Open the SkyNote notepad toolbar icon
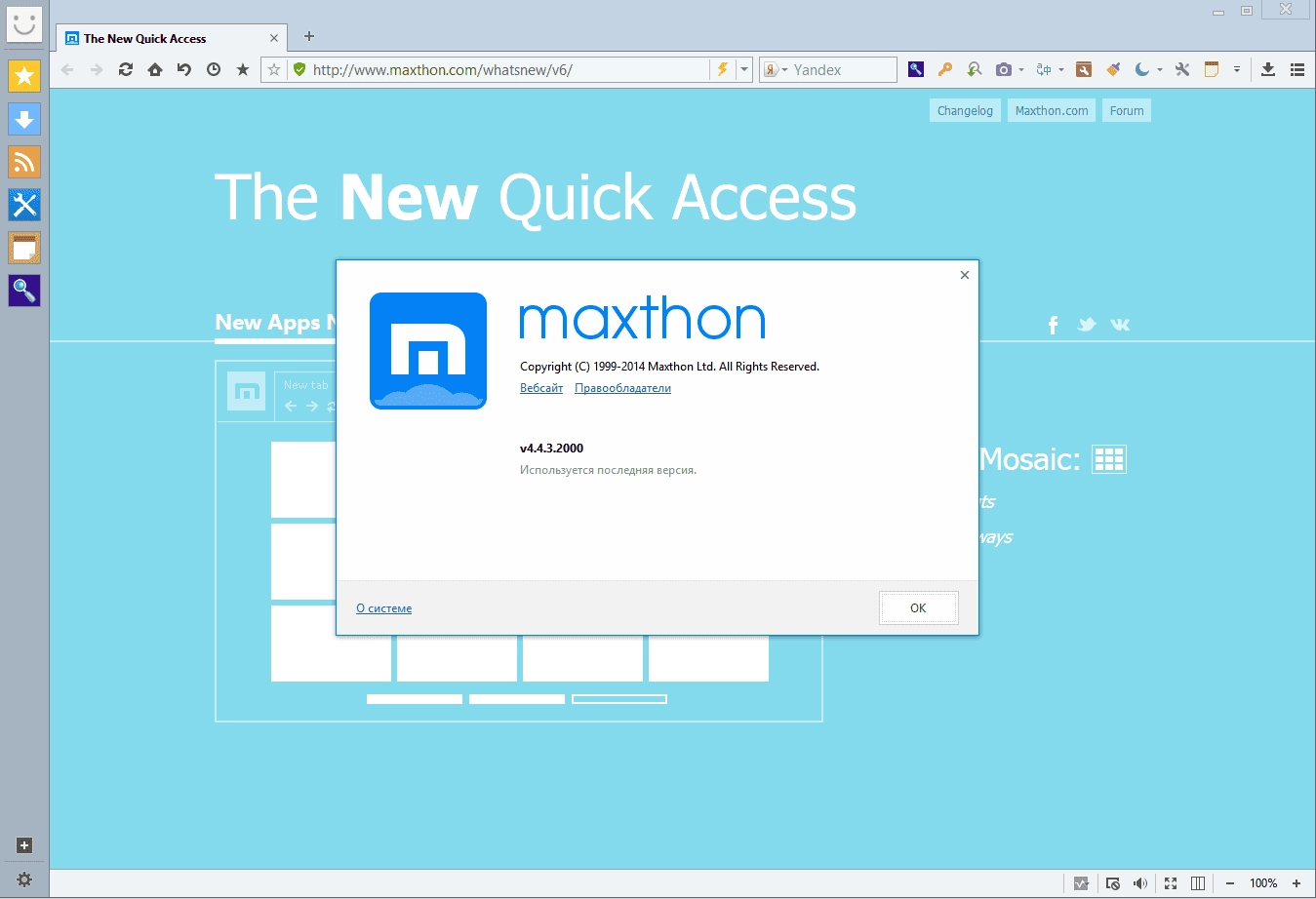The height and width of the screenshot is (899, 1316). pos(1212,69)
